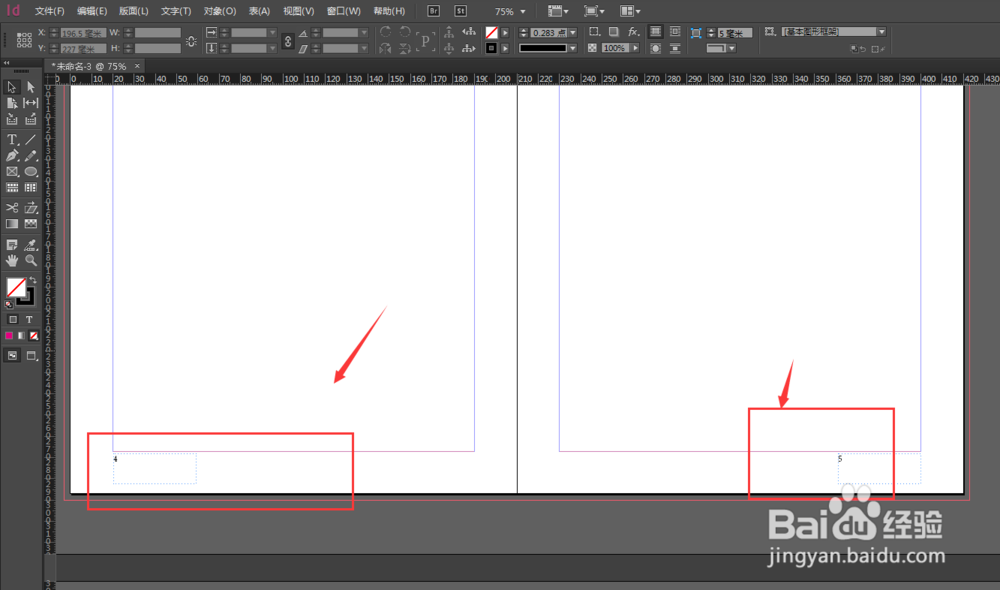This screenshot has width=1000, height=590.
Task: Select the Zoom magnifier tool
Action: [x=31, y=260]
